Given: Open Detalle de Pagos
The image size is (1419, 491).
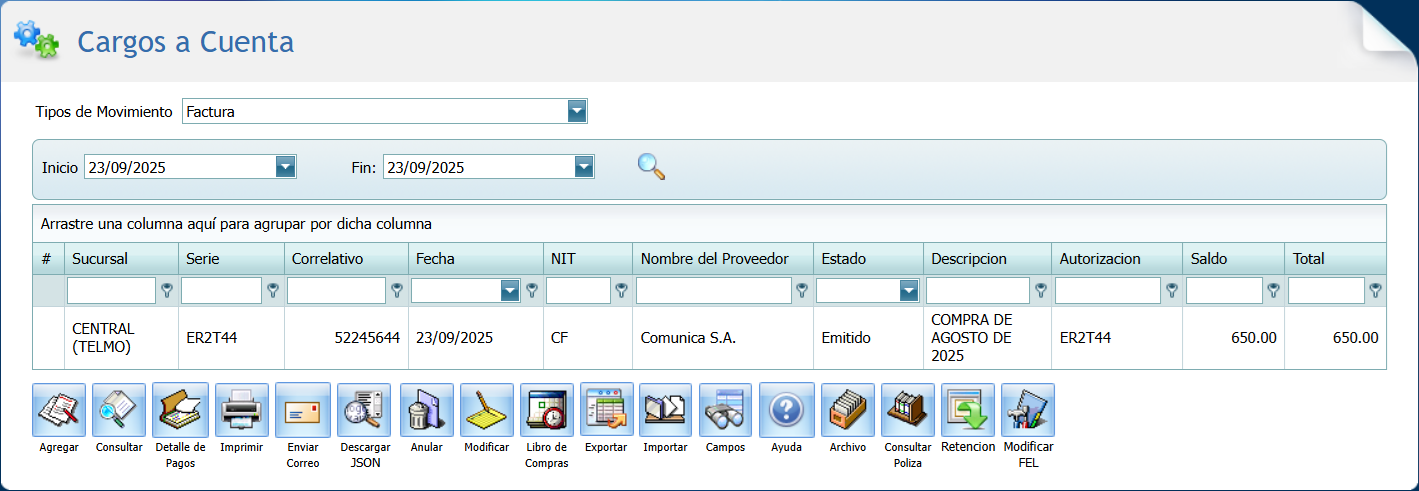Looking at the screenshot, I should [180, 410].
